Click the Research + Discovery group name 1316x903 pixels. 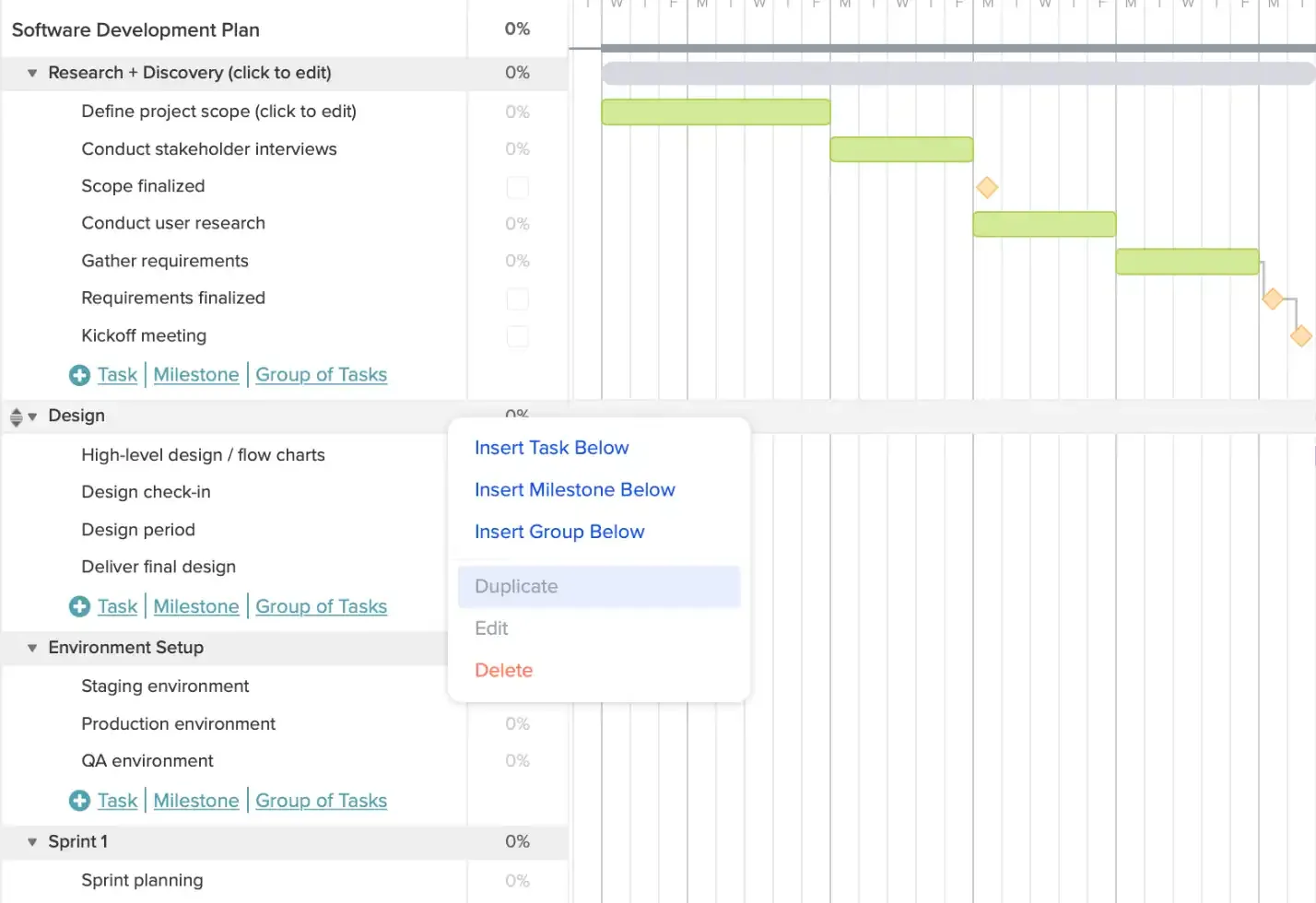tap(190, 73)
